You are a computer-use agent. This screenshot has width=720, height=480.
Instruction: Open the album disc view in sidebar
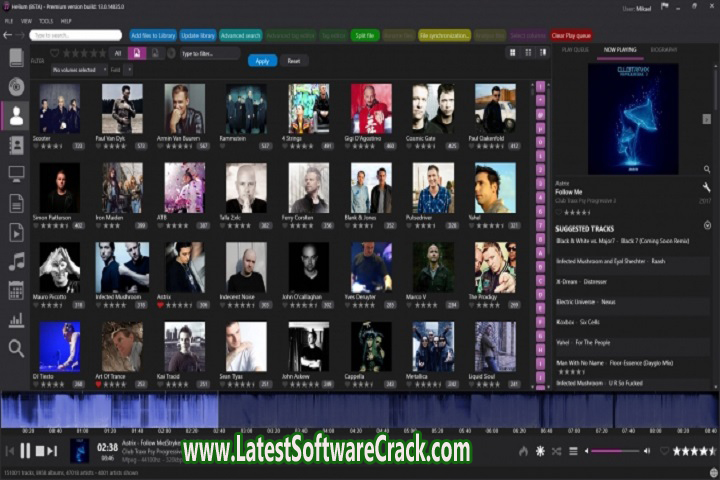point(16,87)
